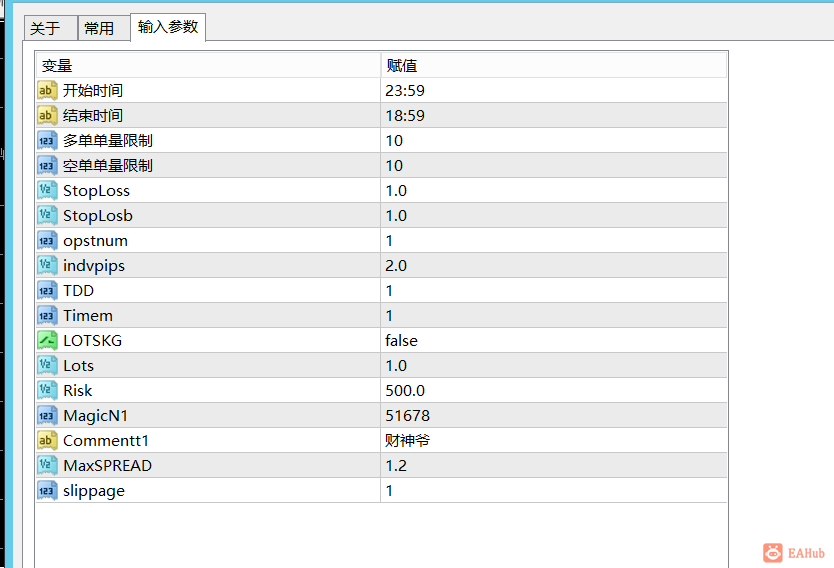Screen dimensions: 834x568
Task: Click the double icon beside StopLoss
Action: pos(47,190)
